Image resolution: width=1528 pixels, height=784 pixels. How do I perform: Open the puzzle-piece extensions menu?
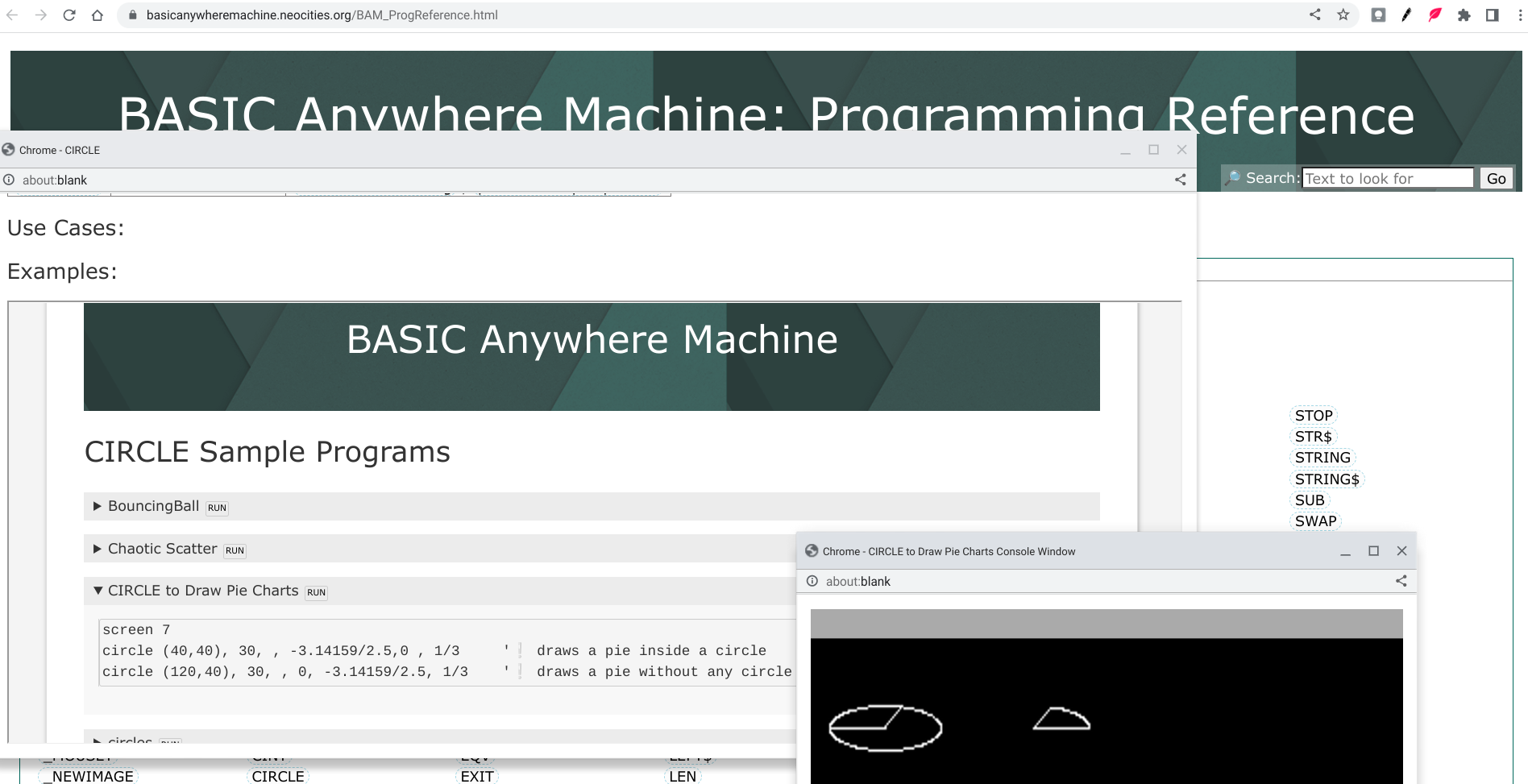pyautogui.click(x=1464, y=15)
